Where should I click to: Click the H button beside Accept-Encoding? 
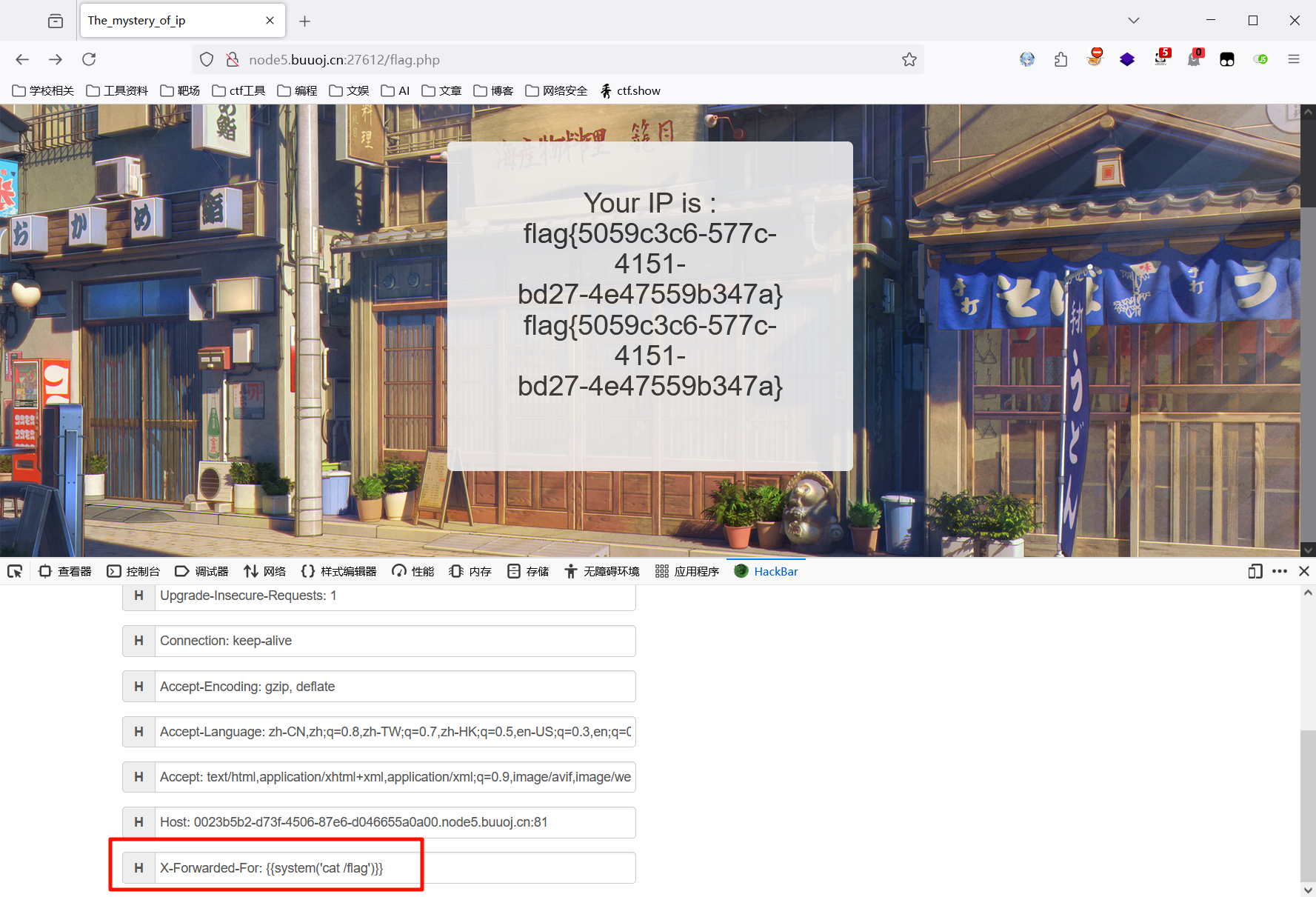click(x=138, y=687)
